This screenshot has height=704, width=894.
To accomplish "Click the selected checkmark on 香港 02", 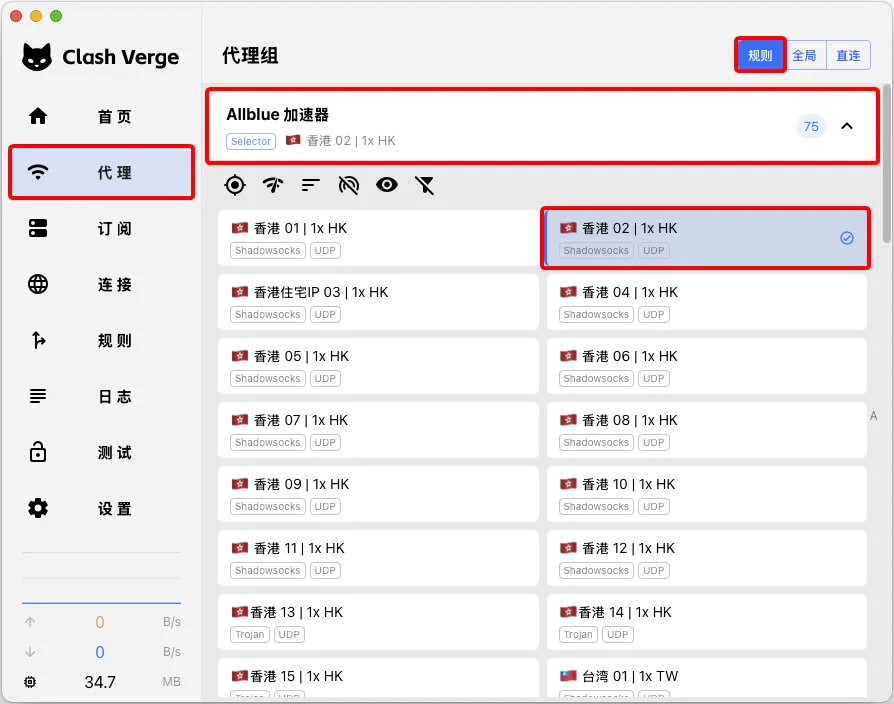I will click(x=847, y=238).
